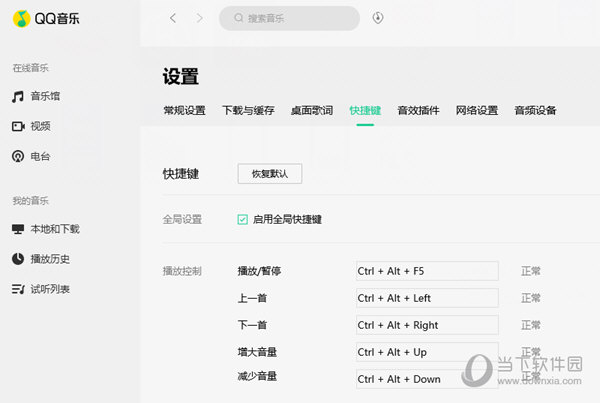The image size is (600, 403).
Task: Edit 增大音量 shortcut Ctrl + Alt + Up
Action: coord(427,352)
